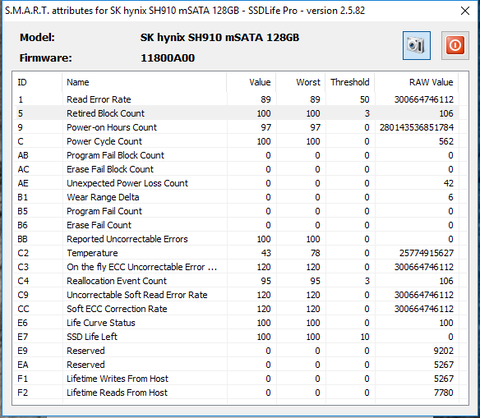Select the Power-on Hours Count row

[x=236, y=127]
